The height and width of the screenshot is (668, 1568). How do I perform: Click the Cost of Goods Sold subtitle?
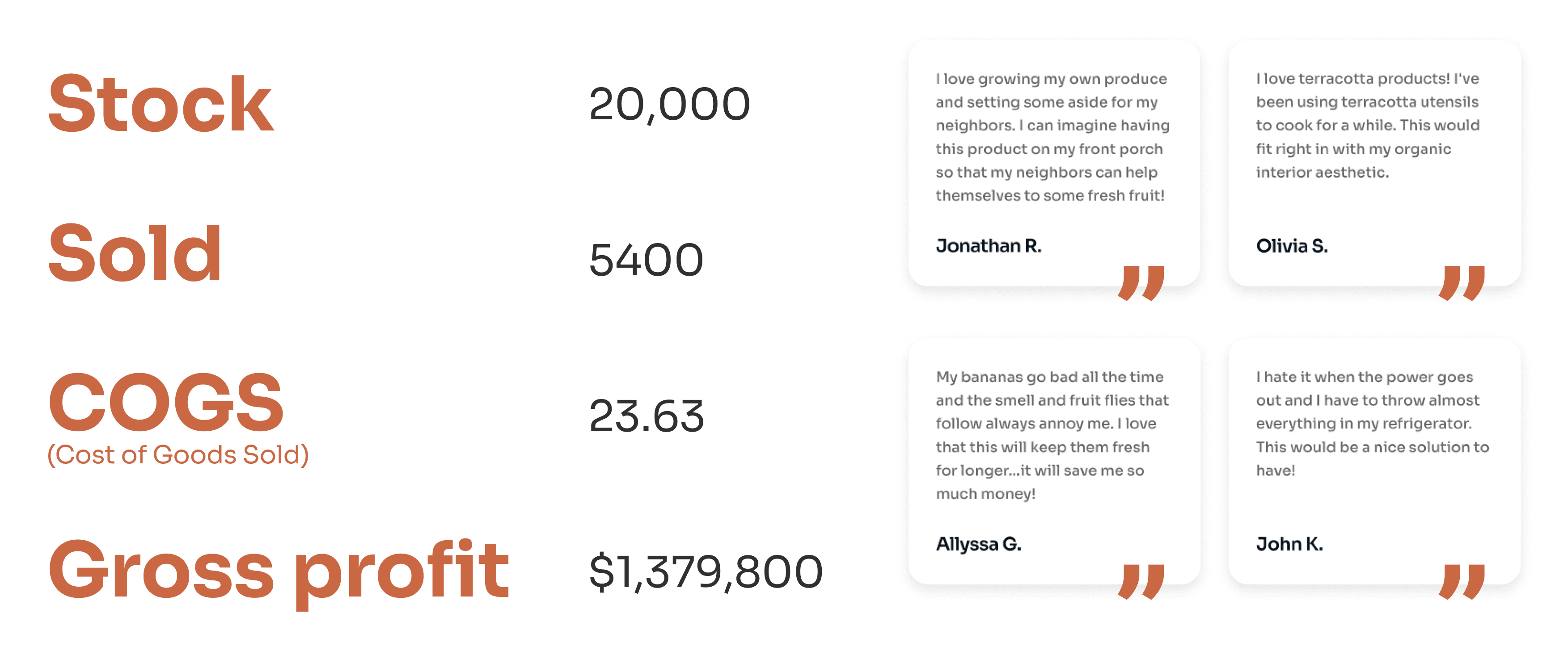(x=178, y=455)
